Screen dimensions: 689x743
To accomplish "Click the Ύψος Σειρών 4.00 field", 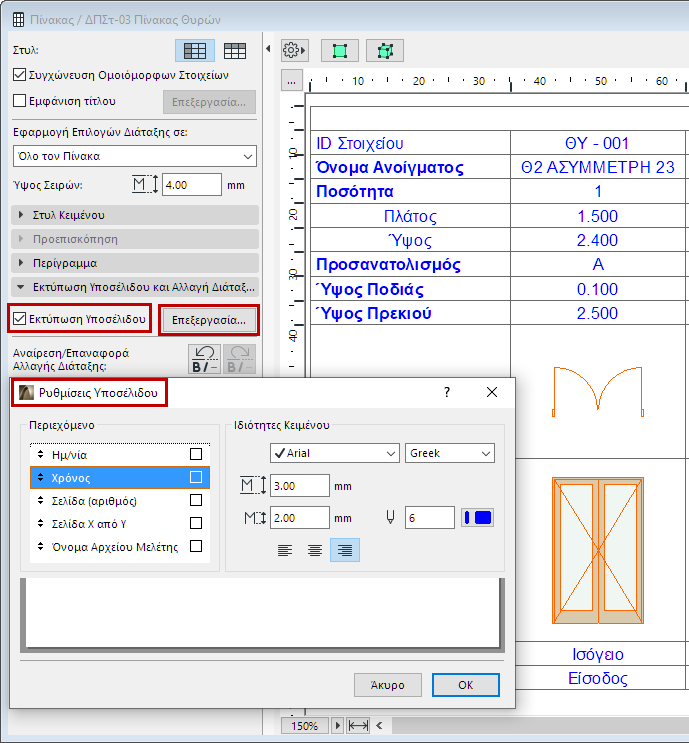I will [191, 184].
